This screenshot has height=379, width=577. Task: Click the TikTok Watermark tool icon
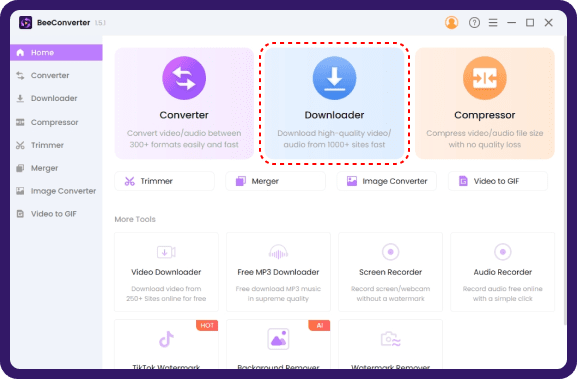[x=166, y=339]
